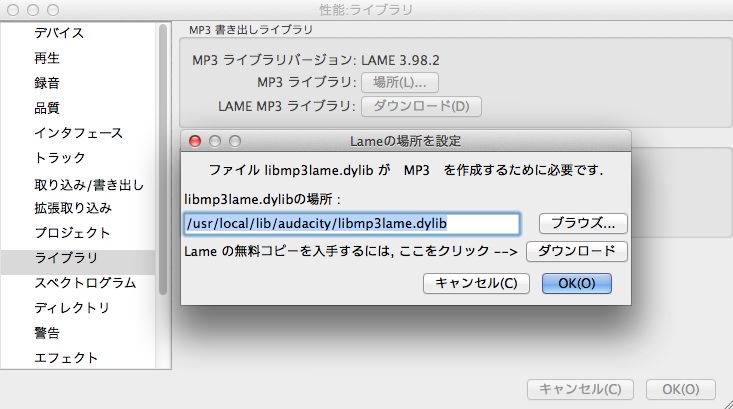Image resolution: width=733 pixels, height=409 pixels.
Task: Click the LAME MP3 ライブラリ: label
Action: coord(287,106)
